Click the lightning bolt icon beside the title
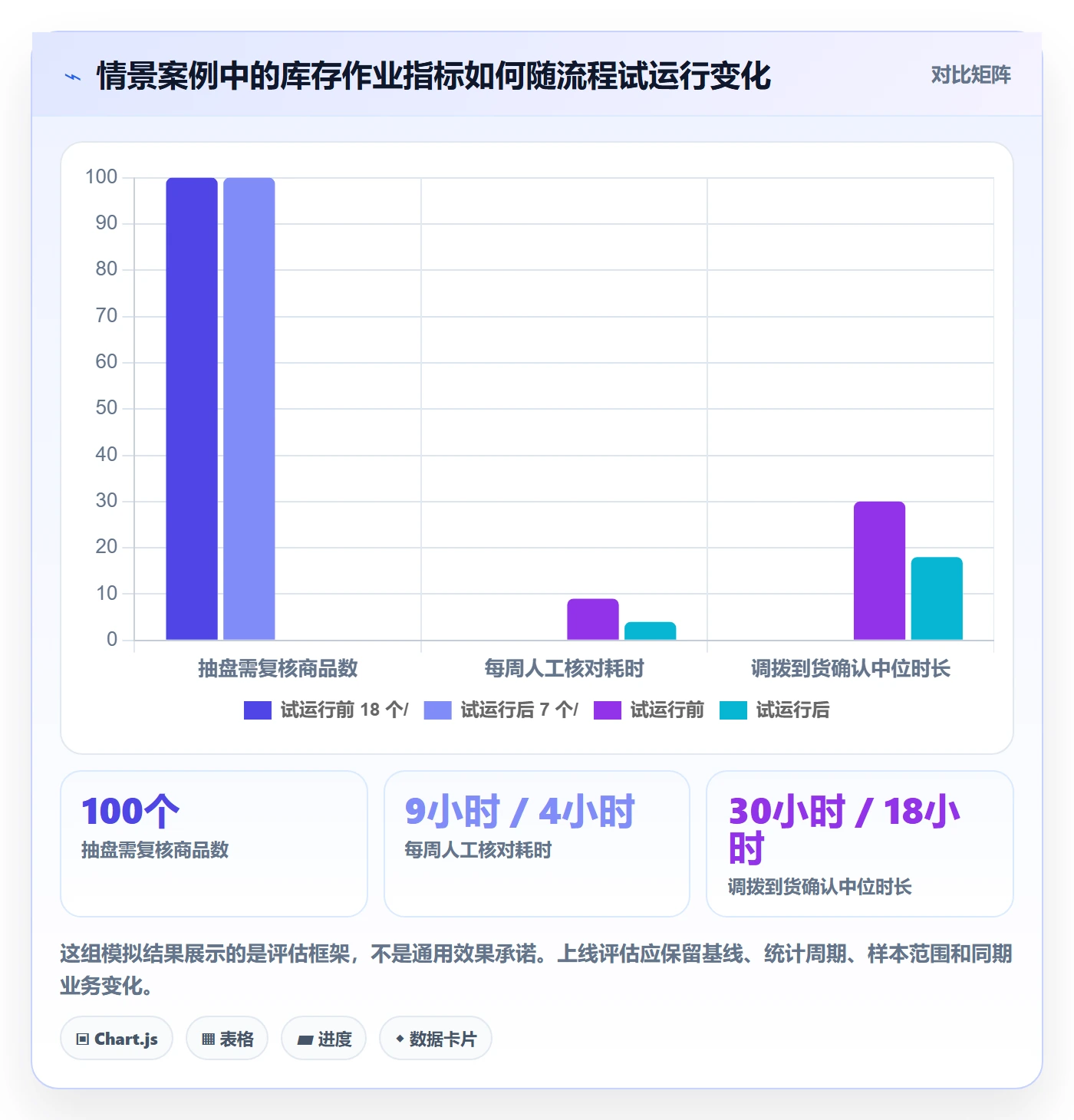The width and height of the screenshot is (1074, 1120). click(73, 77)
